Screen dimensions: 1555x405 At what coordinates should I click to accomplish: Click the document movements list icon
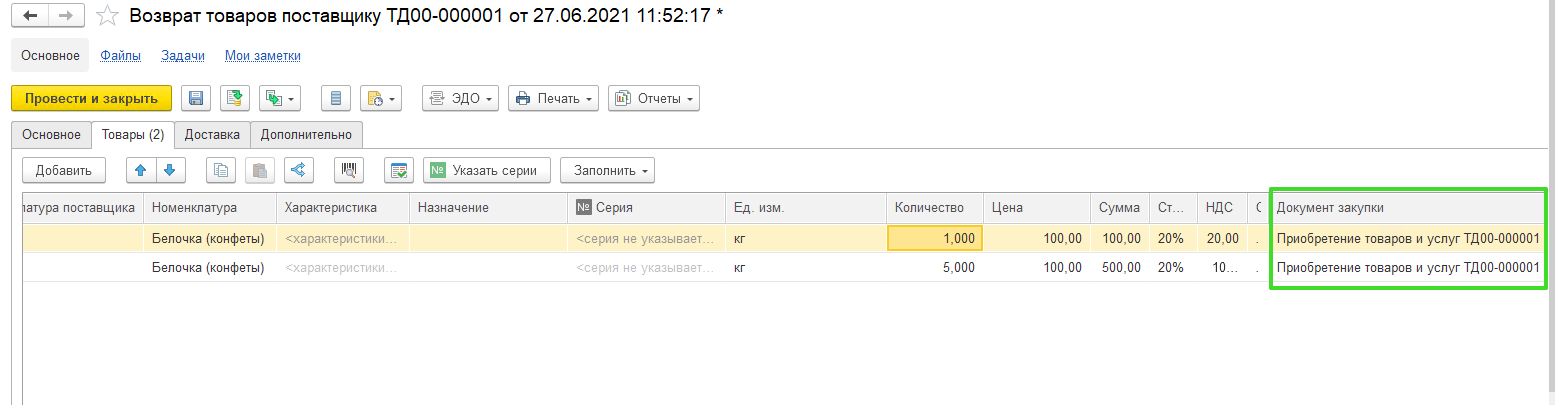[x=336, y=98]
